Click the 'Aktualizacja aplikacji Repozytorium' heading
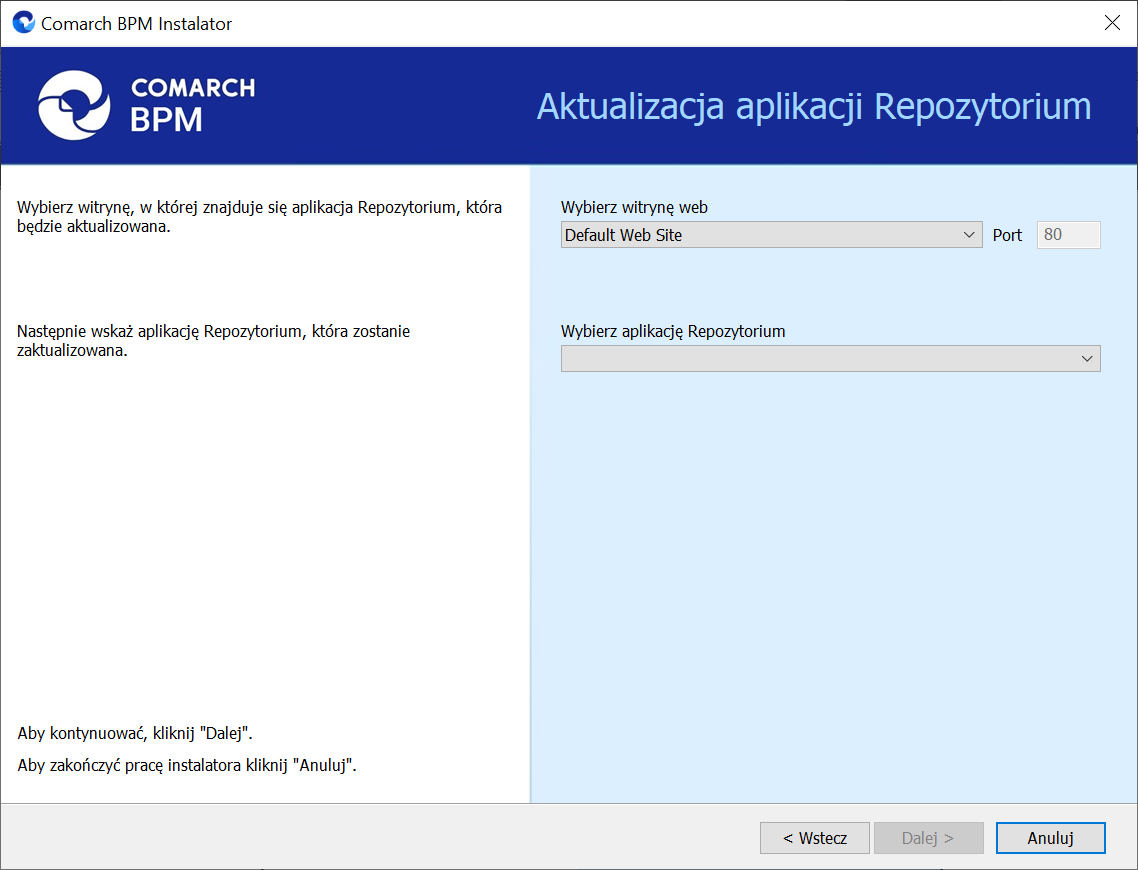The width and height of the screenshot is (1138, 870). [814, 106]
